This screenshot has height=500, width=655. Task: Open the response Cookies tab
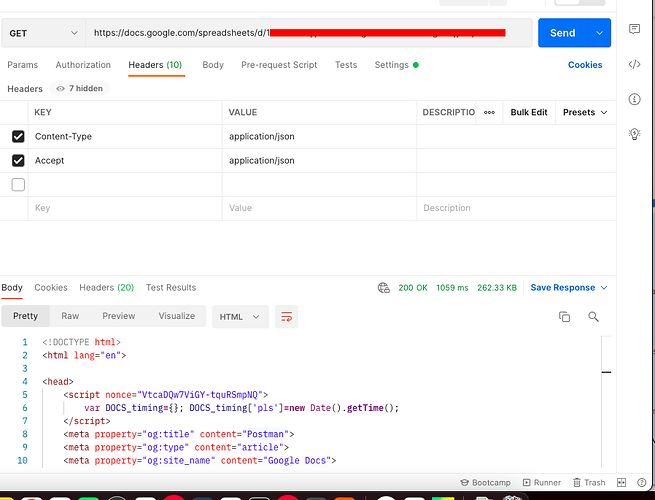(51, 287)
